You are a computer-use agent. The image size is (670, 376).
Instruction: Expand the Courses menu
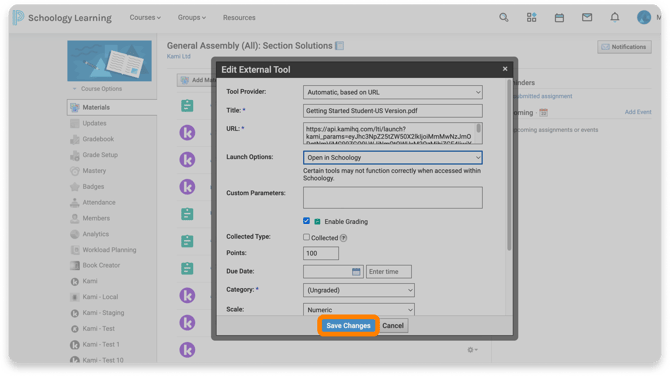145,18
